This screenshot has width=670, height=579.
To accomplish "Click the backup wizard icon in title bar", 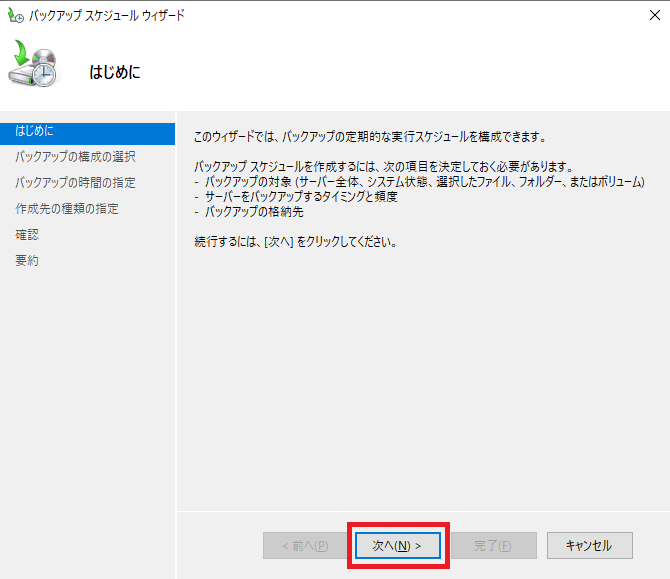I will pos(14,16).
